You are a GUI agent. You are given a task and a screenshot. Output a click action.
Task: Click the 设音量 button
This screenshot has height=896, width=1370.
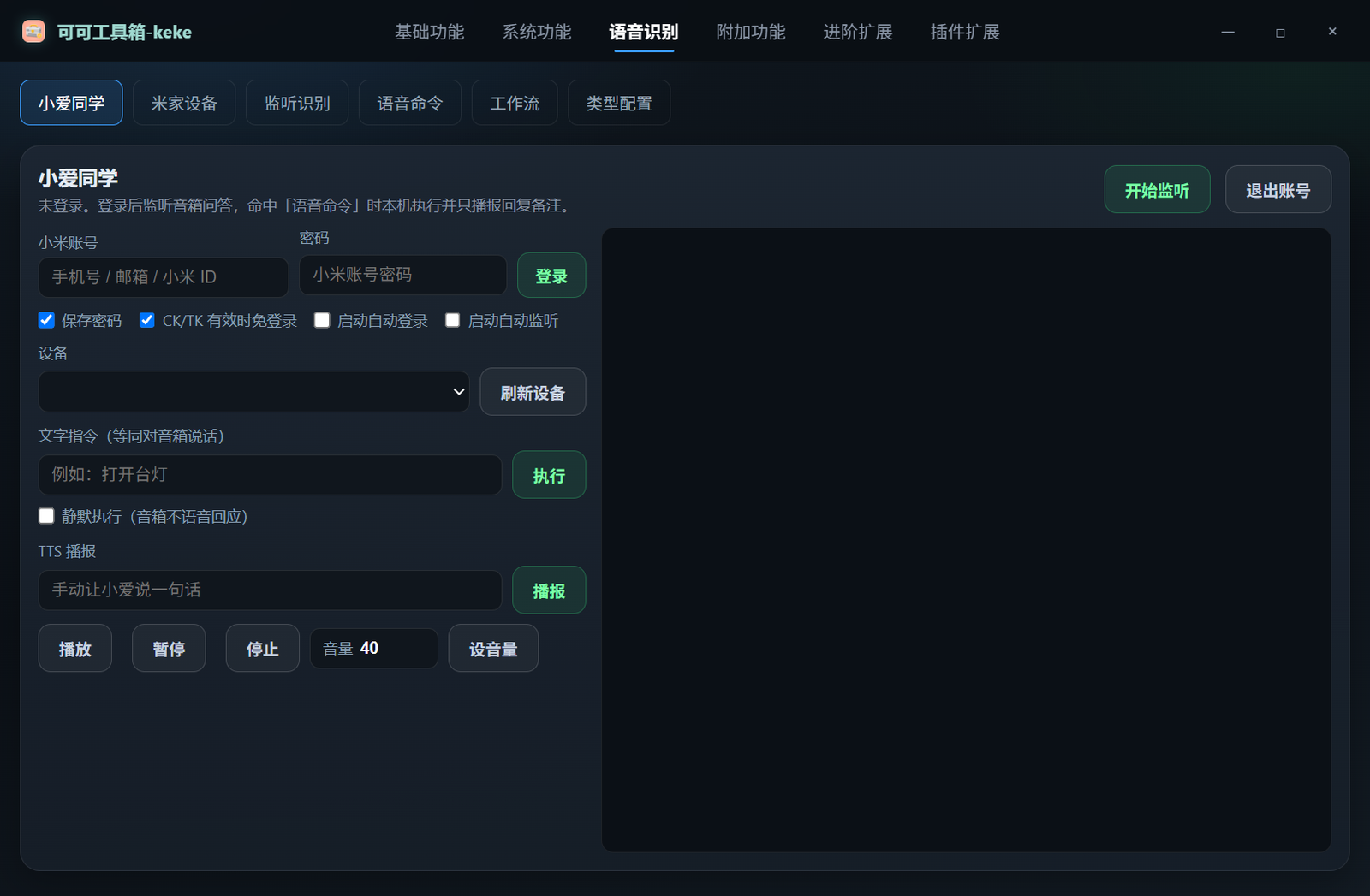(x=493, y=649)
